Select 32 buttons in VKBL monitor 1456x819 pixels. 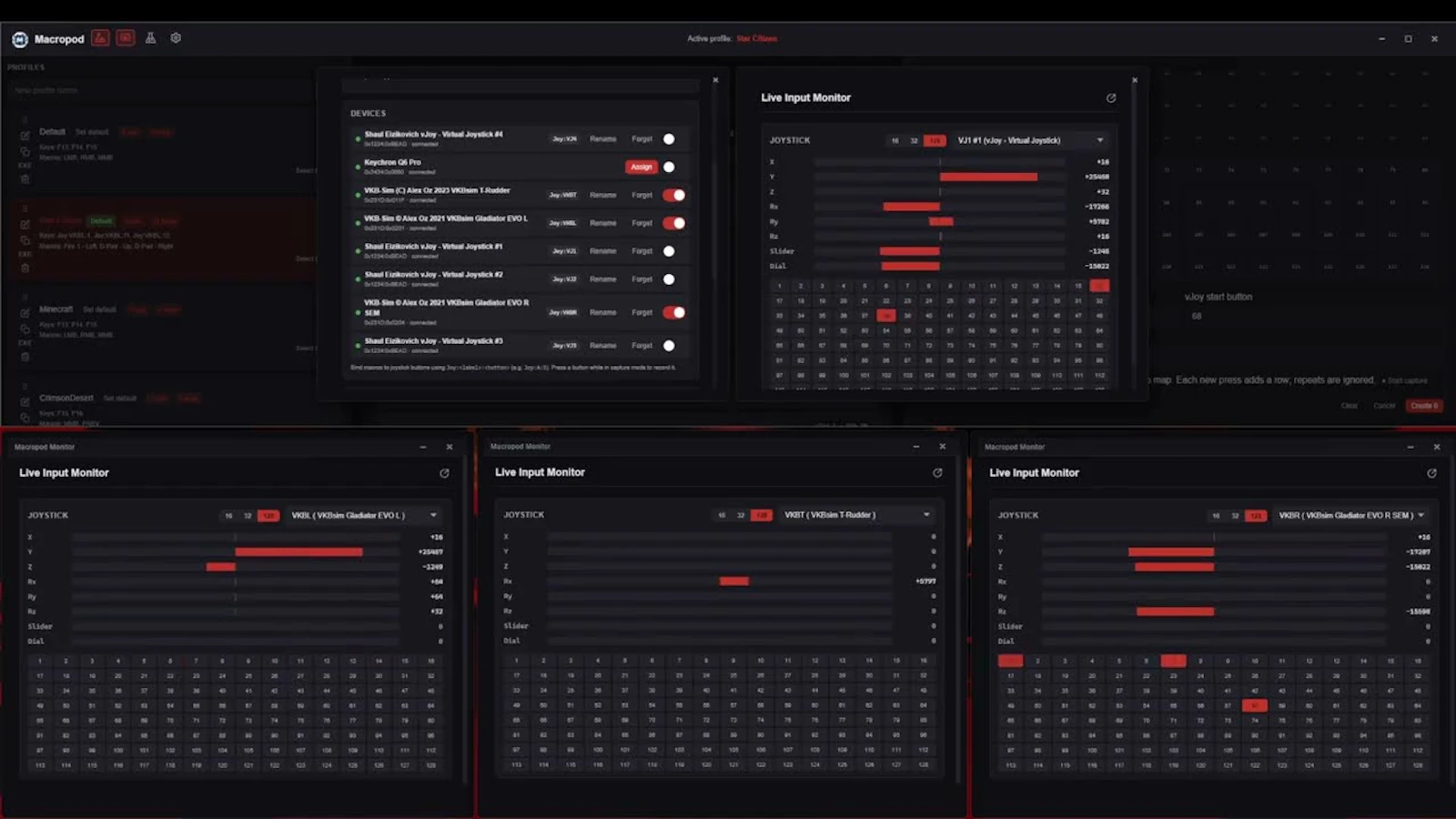click(248, 515)
